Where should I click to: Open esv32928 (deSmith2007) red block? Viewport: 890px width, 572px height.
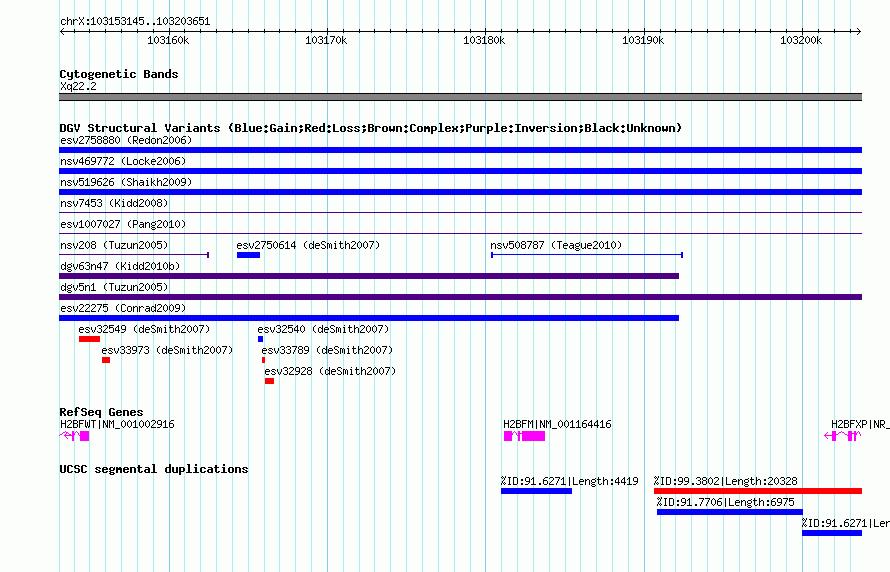pos(269,381)
